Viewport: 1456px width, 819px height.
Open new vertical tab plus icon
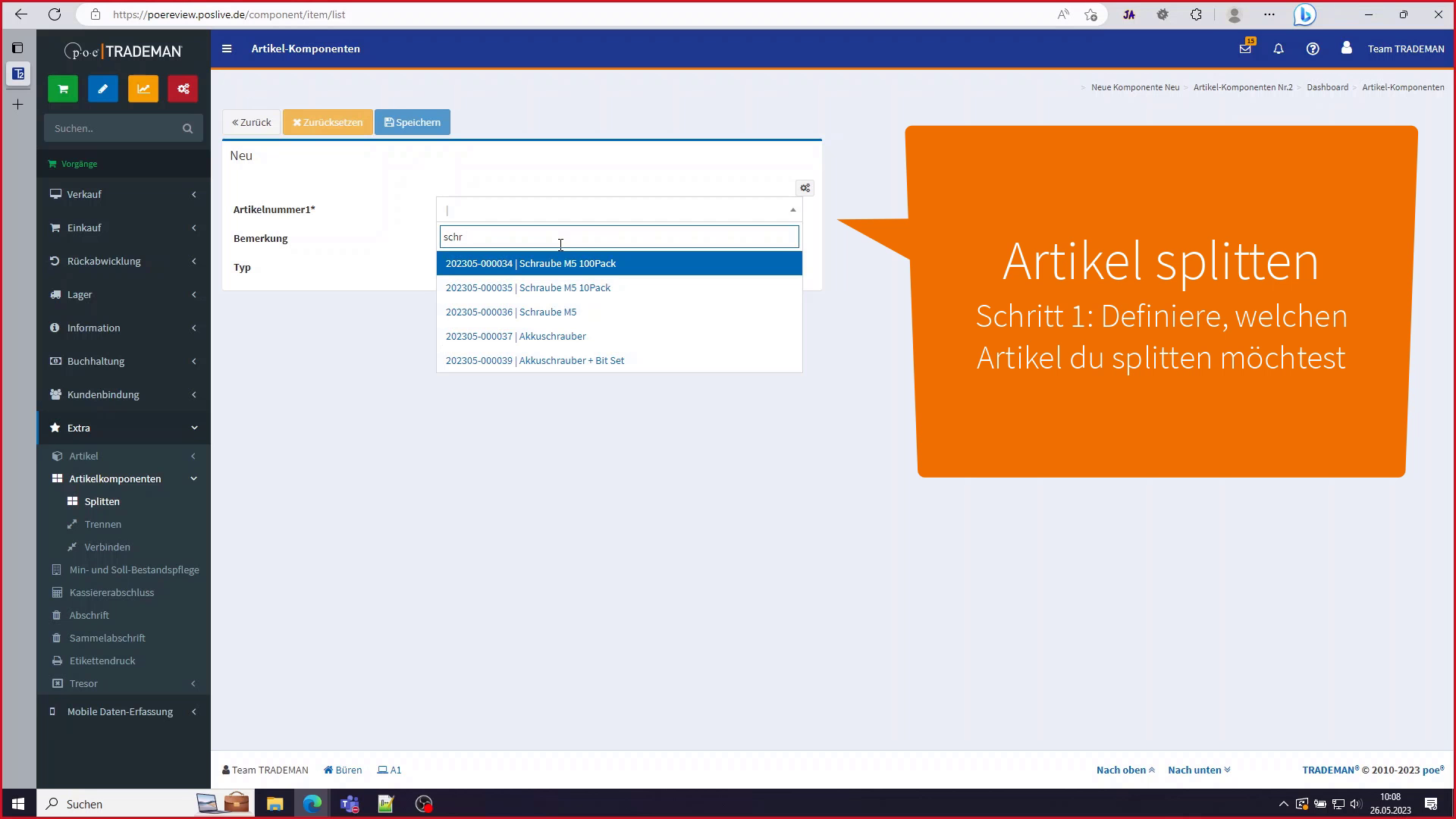[x=17, y=105]
